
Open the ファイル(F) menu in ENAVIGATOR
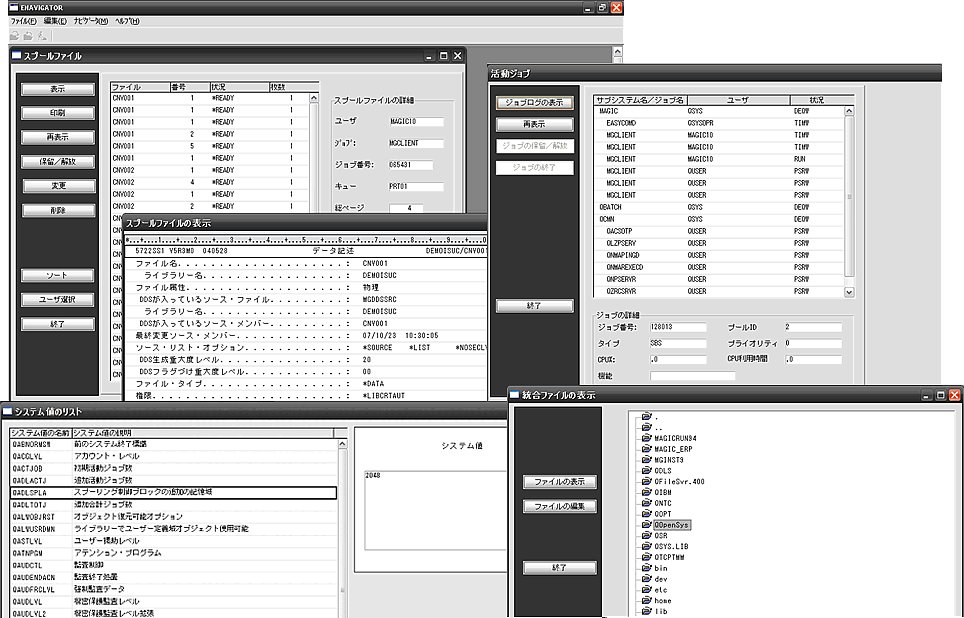(x=23, y=21)
